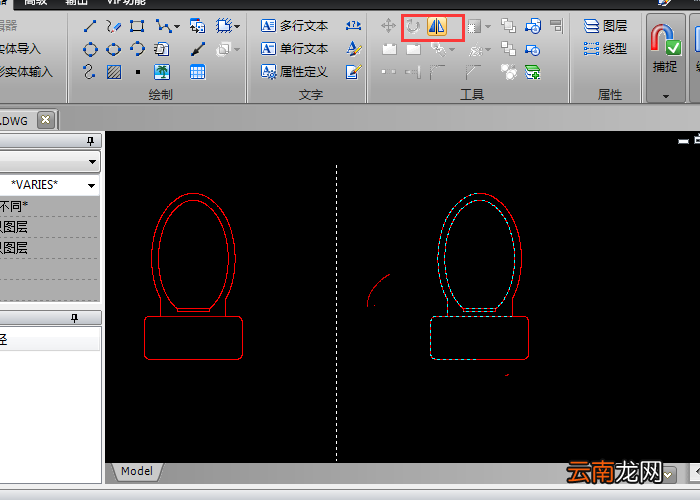Screen dimensions: 700x500
Task: Open the gradient square icon dropdown arrow
Action: [488, 27]
